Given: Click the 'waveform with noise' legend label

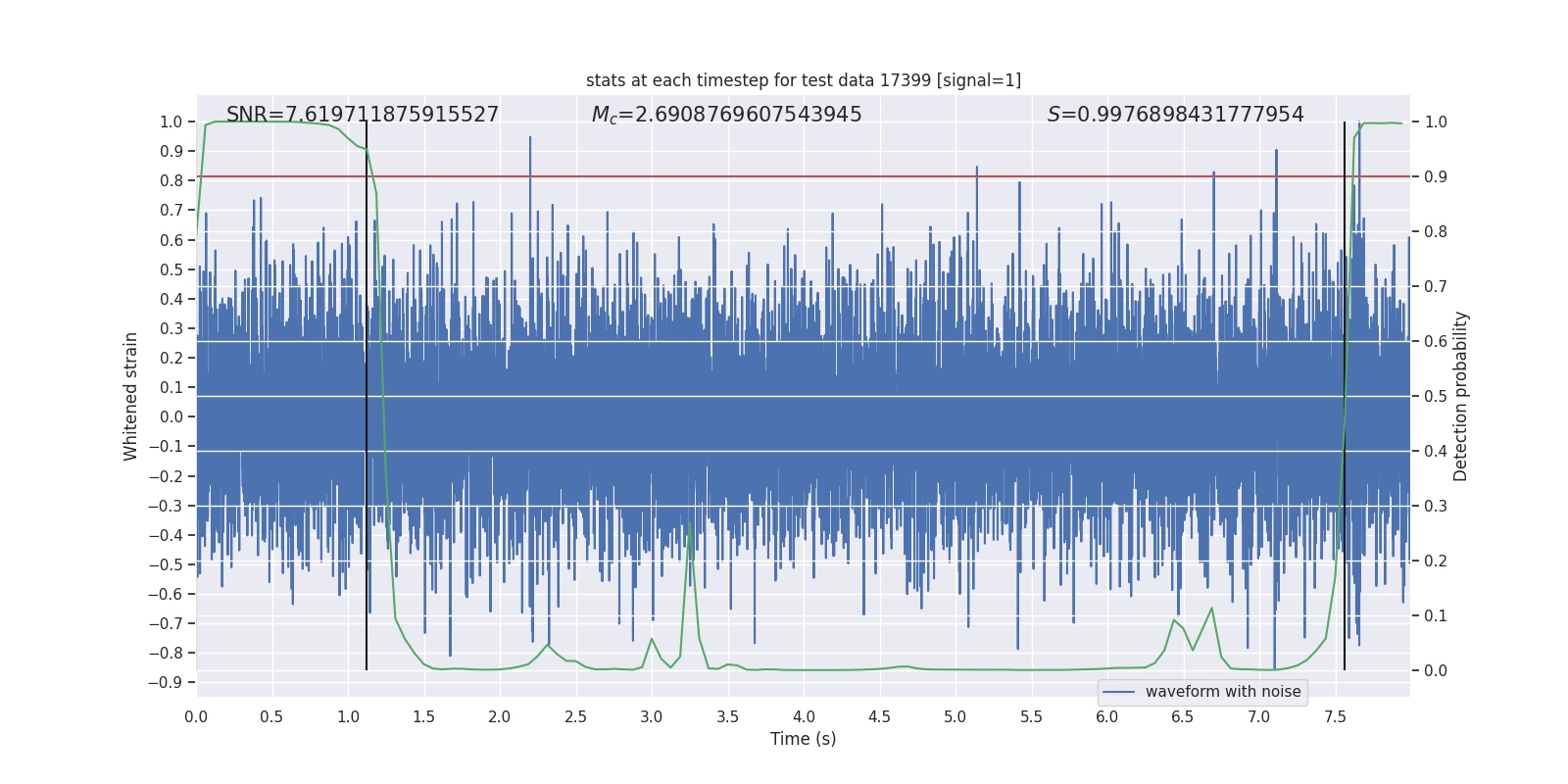Looking at the screenshot, I should [x=1222, y=692].
